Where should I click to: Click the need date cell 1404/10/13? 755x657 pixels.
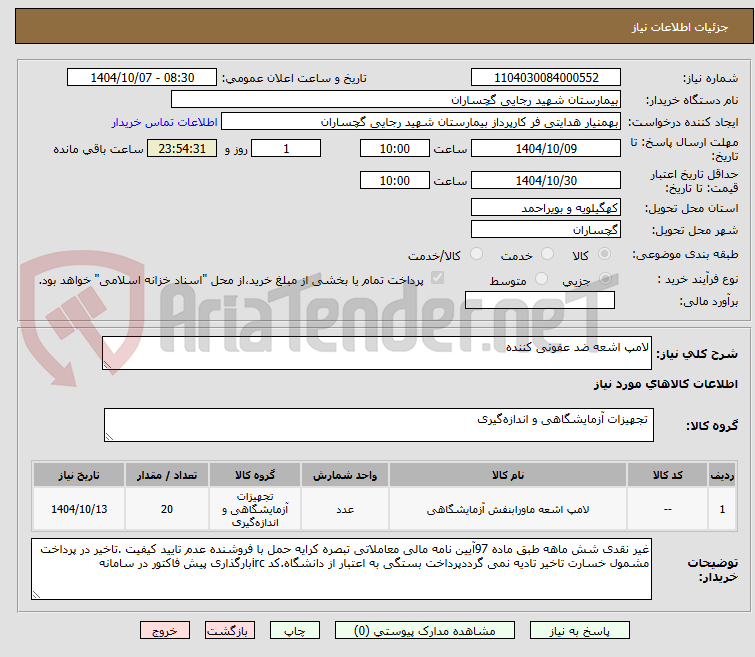coord(79,509)
